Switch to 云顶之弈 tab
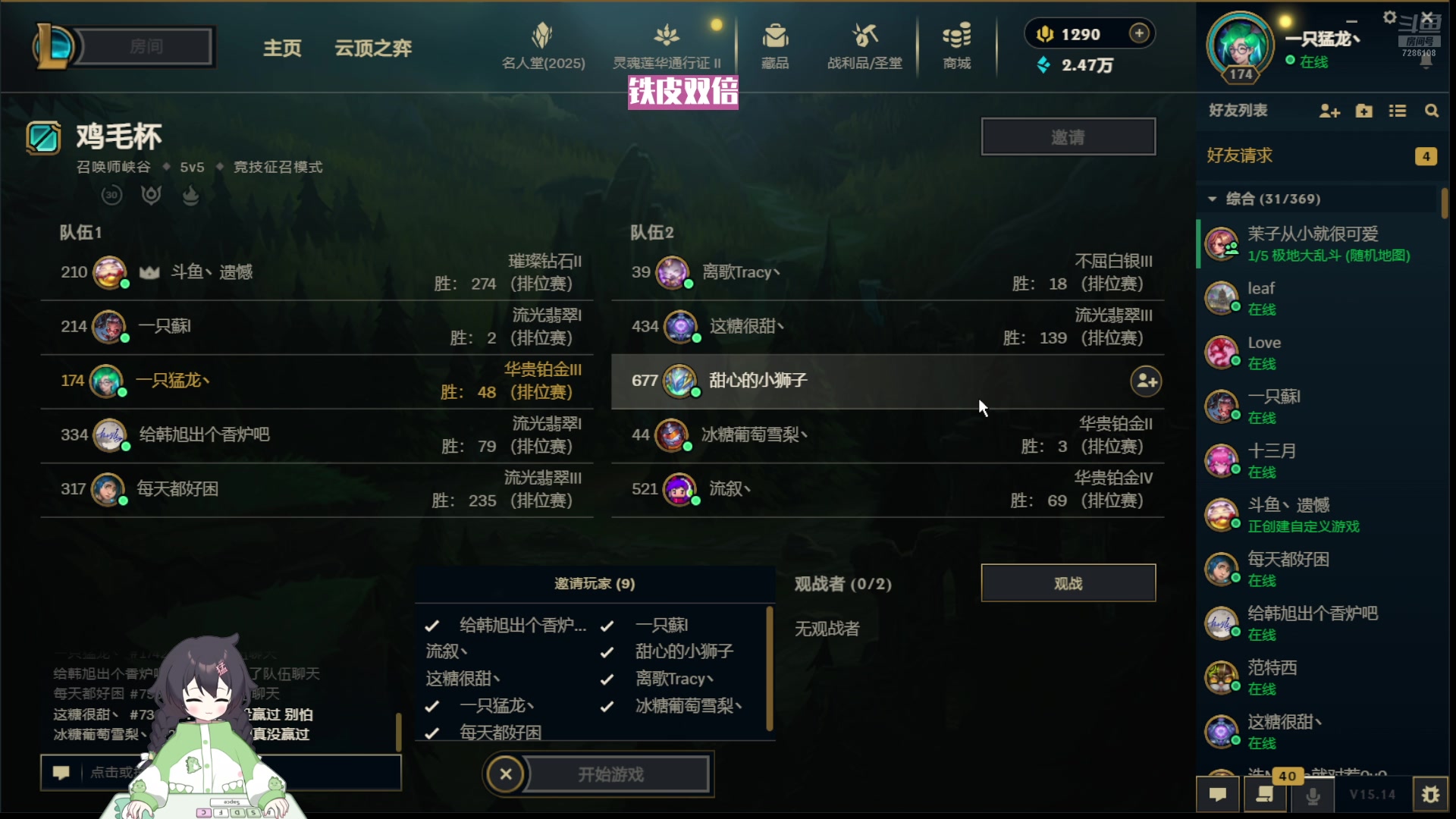1456x819 pixels. click(x=373, y=49)
